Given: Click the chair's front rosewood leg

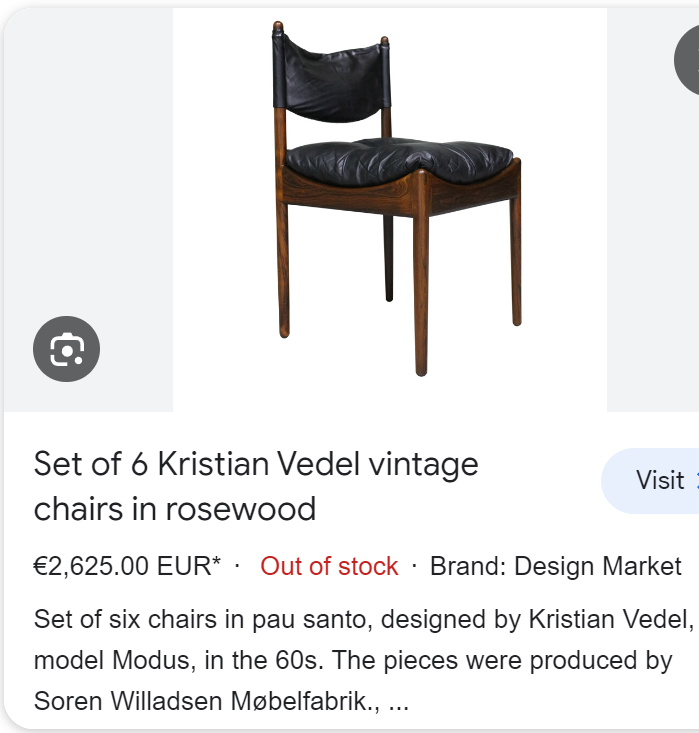Looking at the screenshot, I should [x=421, y=290].
